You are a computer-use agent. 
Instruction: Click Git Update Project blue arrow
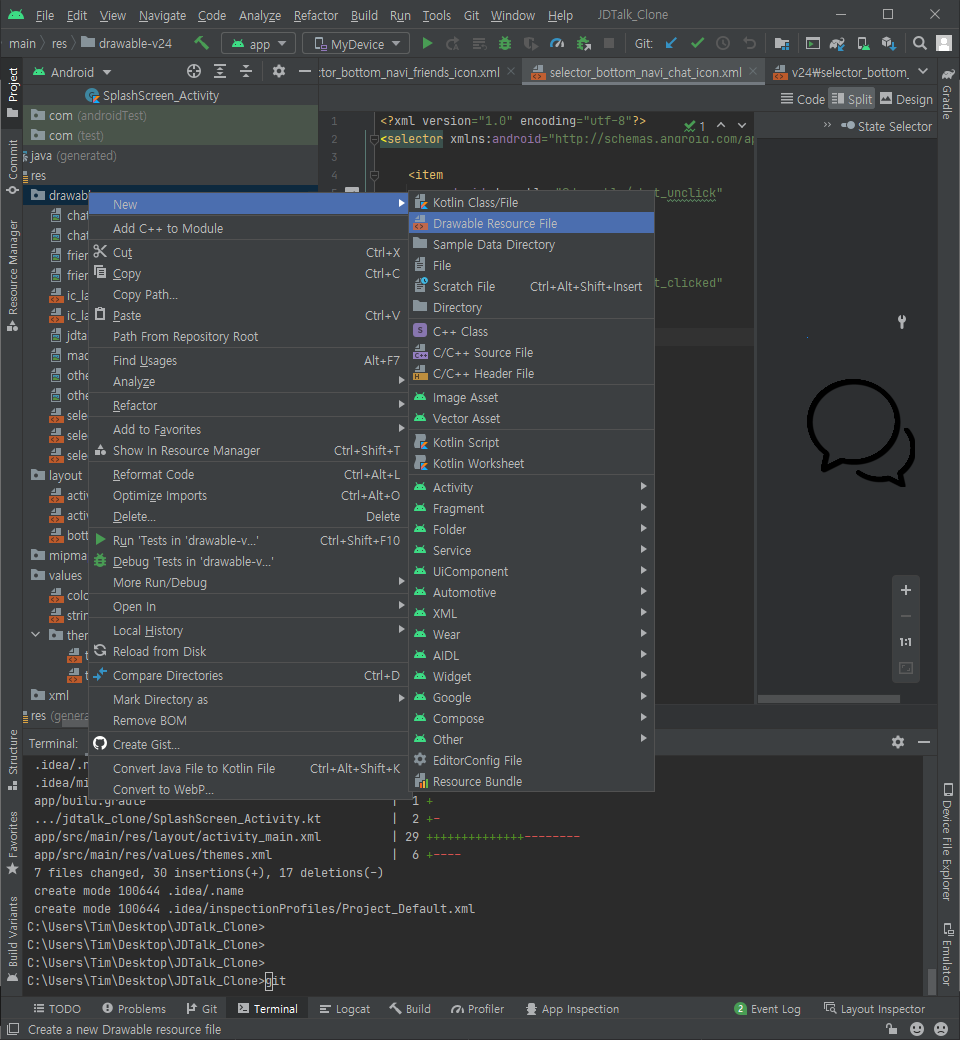click(671, 44)
